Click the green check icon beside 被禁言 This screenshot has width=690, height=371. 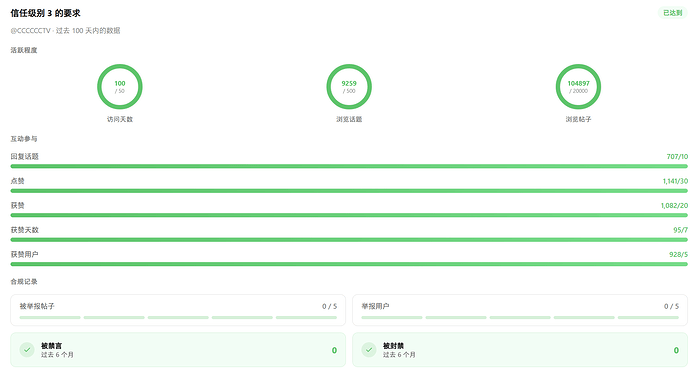pyautogui.click(x=27, y=350)
